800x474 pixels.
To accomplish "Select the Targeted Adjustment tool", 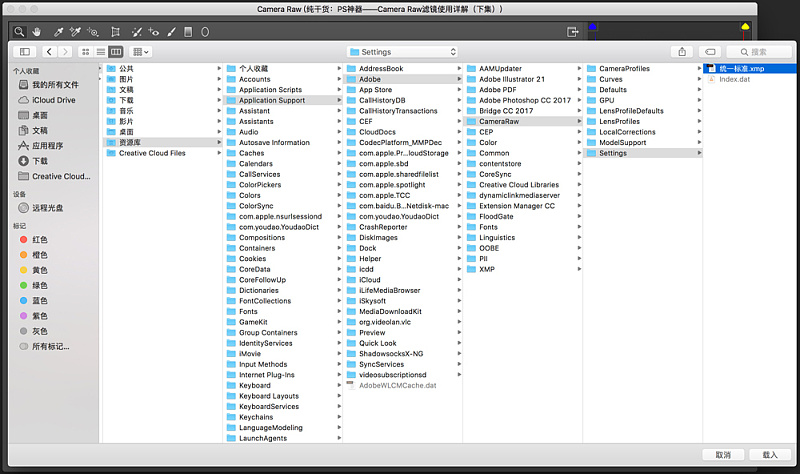I will pos(92,32).
